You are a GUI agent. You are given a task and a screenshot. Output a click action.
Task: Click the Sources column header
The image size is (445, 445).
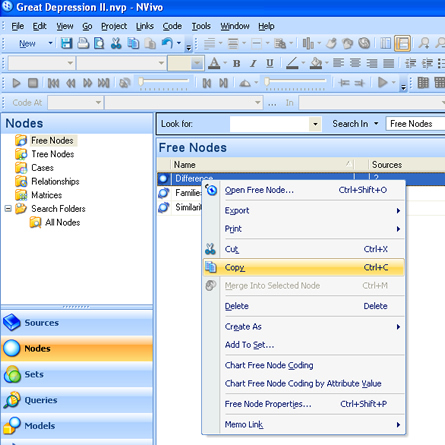point(407,165)
